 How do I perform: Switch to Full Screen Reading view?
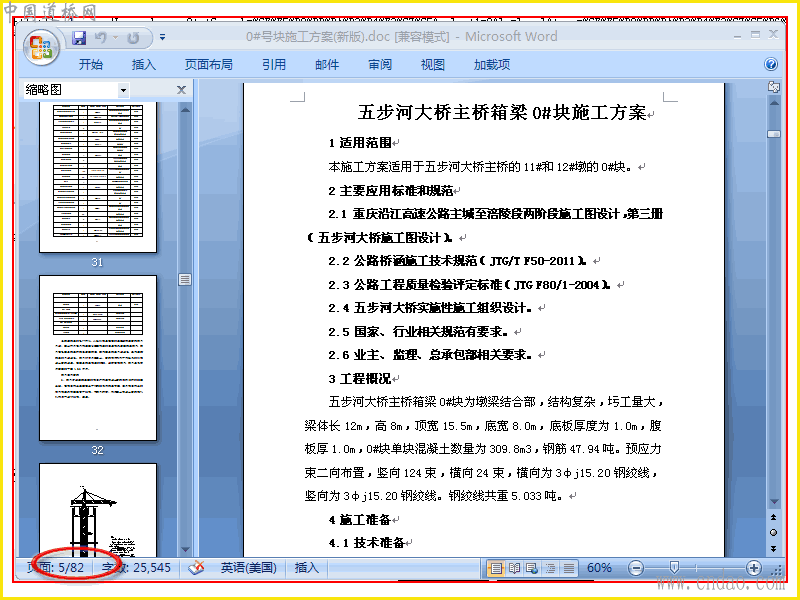(514, 568)
